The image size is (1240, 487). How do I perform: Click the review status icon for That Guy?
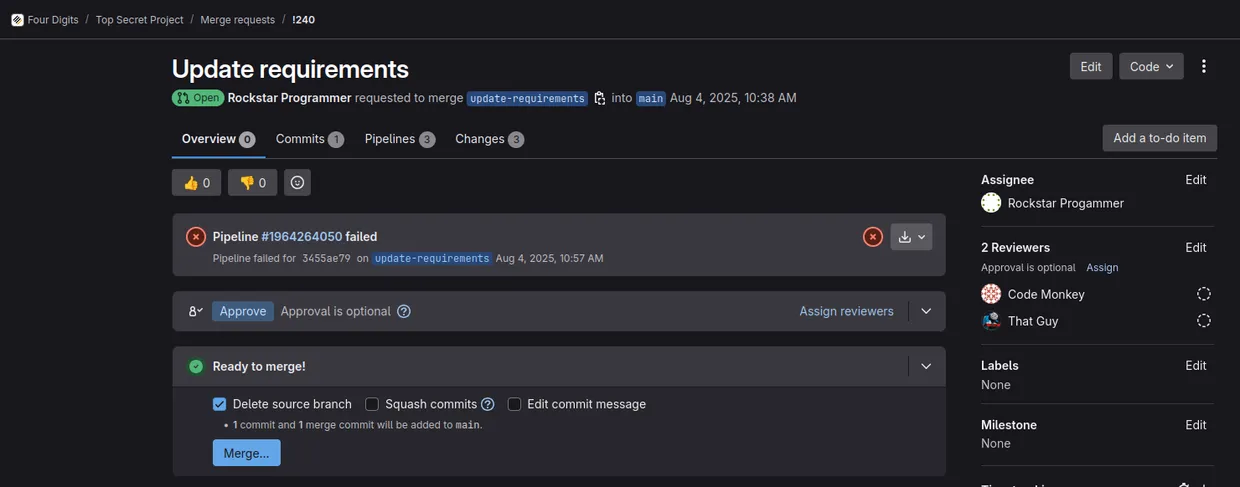click(1204, 321)
